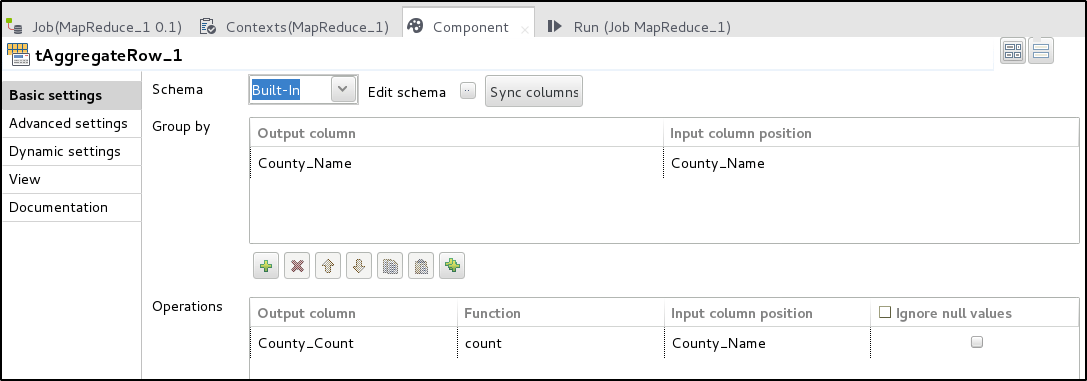Click Operations Output column header
The image size is (1087, 381).
pyautogui.click(x=354, y=313)
